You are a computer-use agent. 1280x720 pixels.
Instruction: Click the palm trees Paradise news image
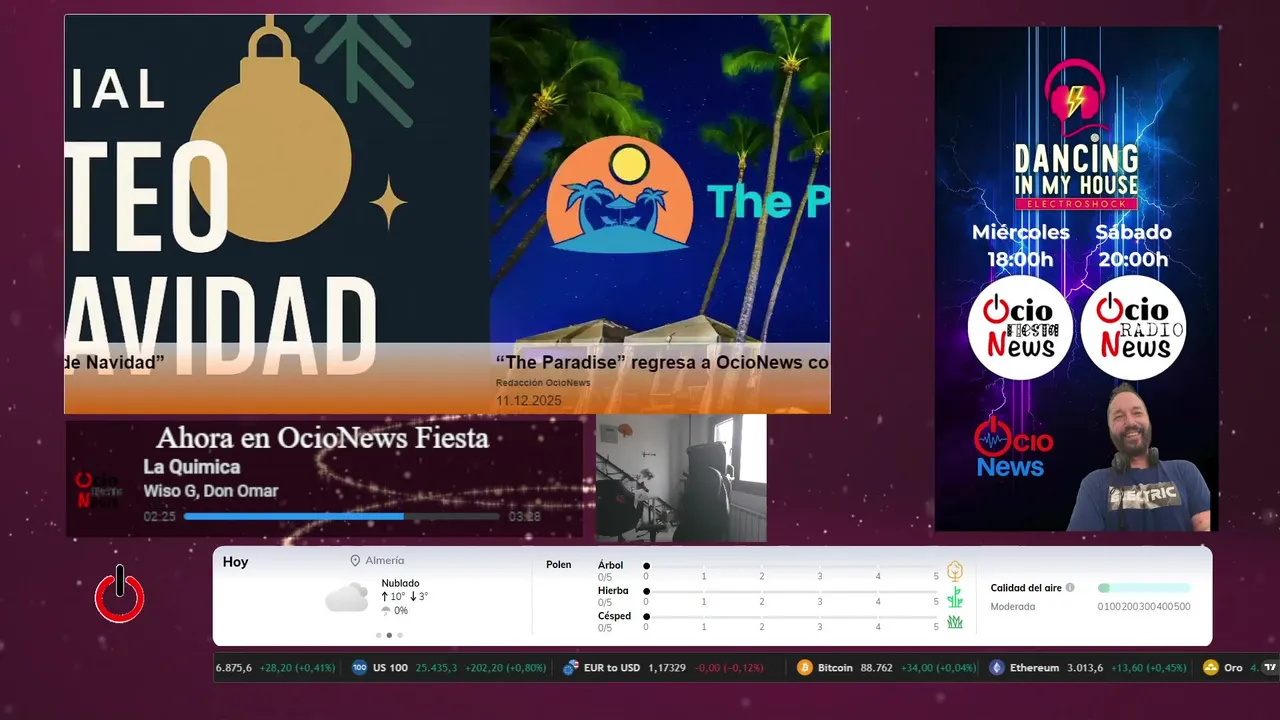click(x=660, y=214)
